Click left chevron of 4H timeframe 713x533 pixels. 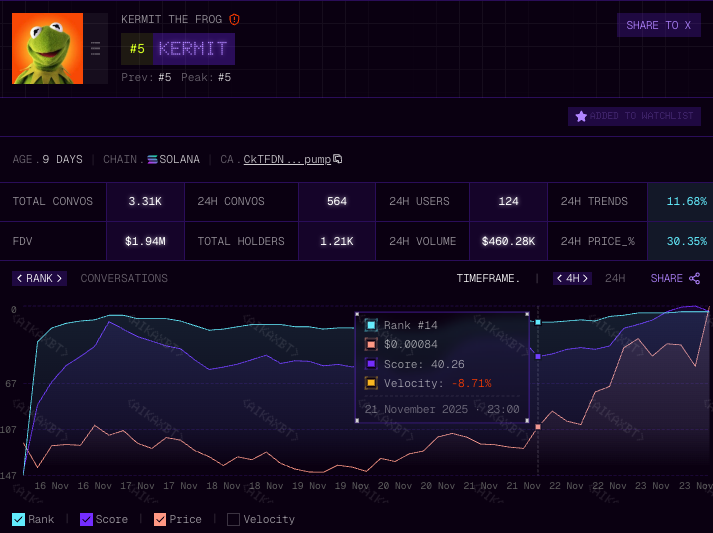(560, 278)
